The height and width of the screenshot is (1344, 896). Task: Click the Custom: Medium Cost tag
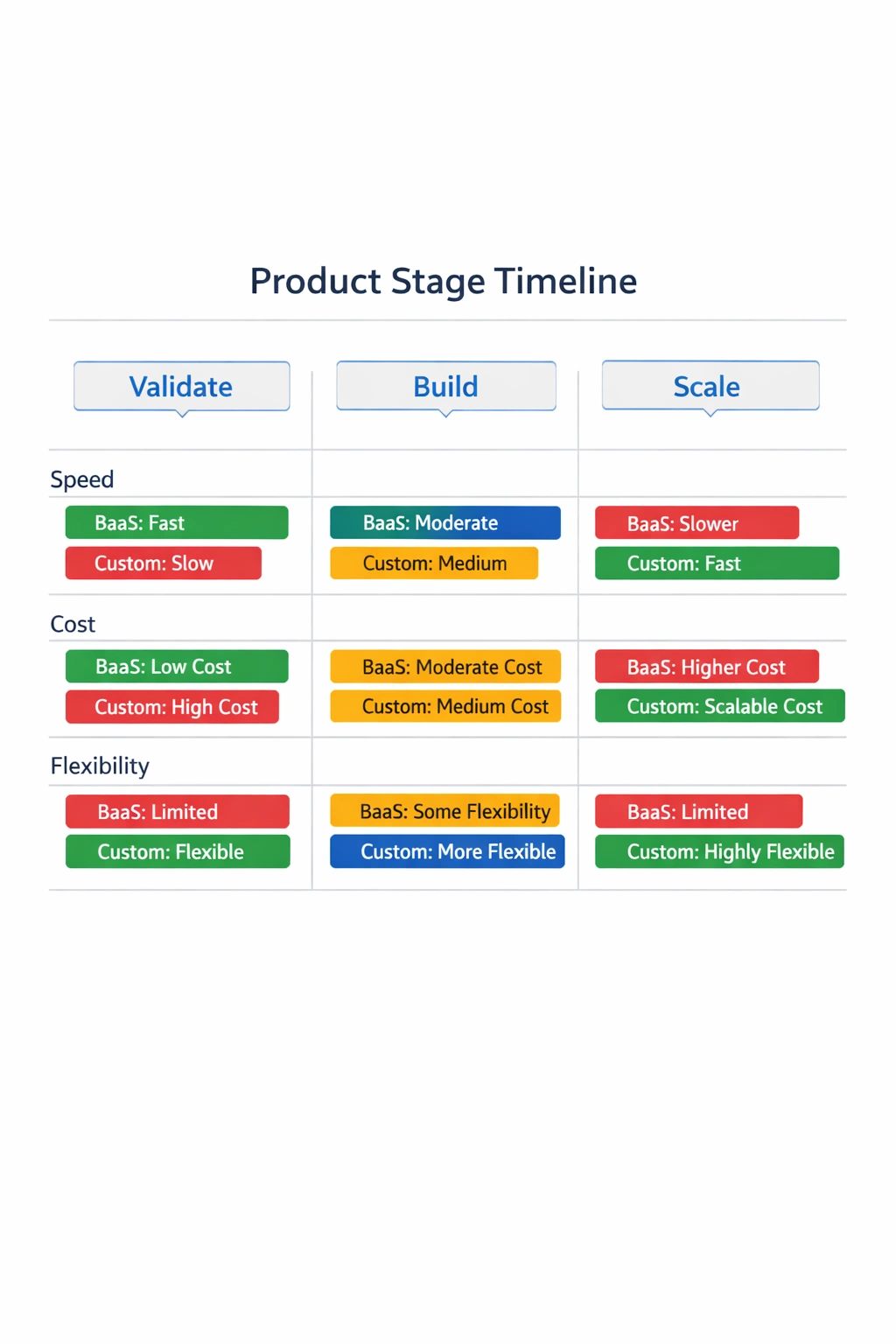pos(444,706)
